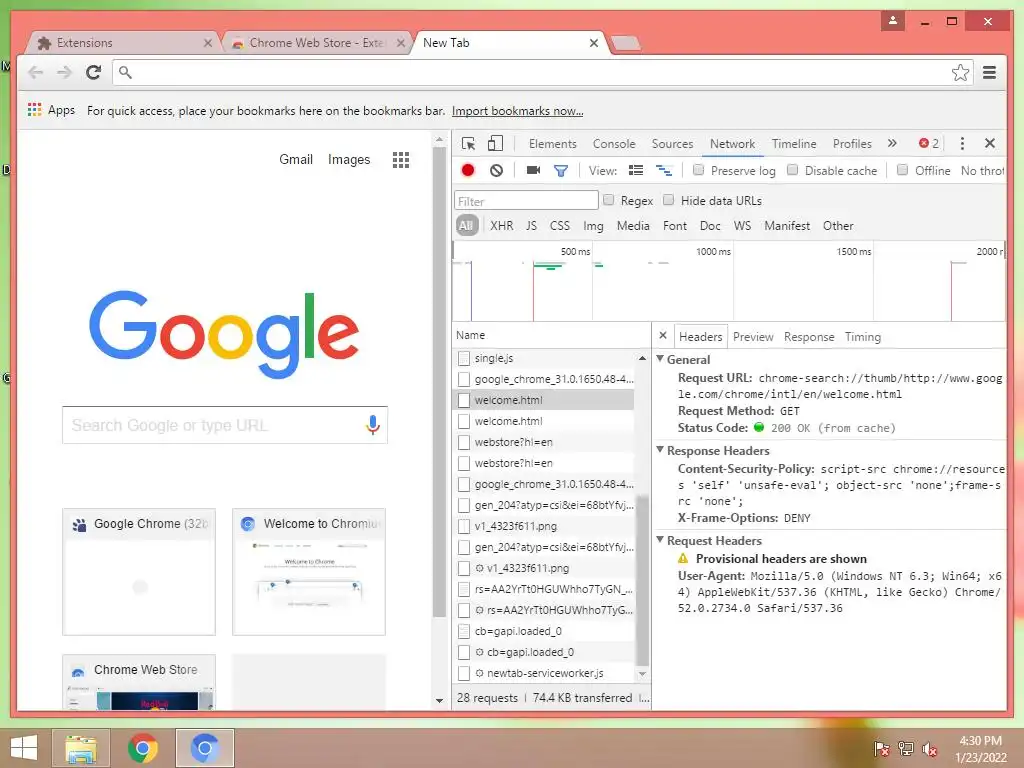Click the page scrollbar down arrow
Image resolution: width=1024 pixels, height=768 pixels.
(x=440, y=701)
